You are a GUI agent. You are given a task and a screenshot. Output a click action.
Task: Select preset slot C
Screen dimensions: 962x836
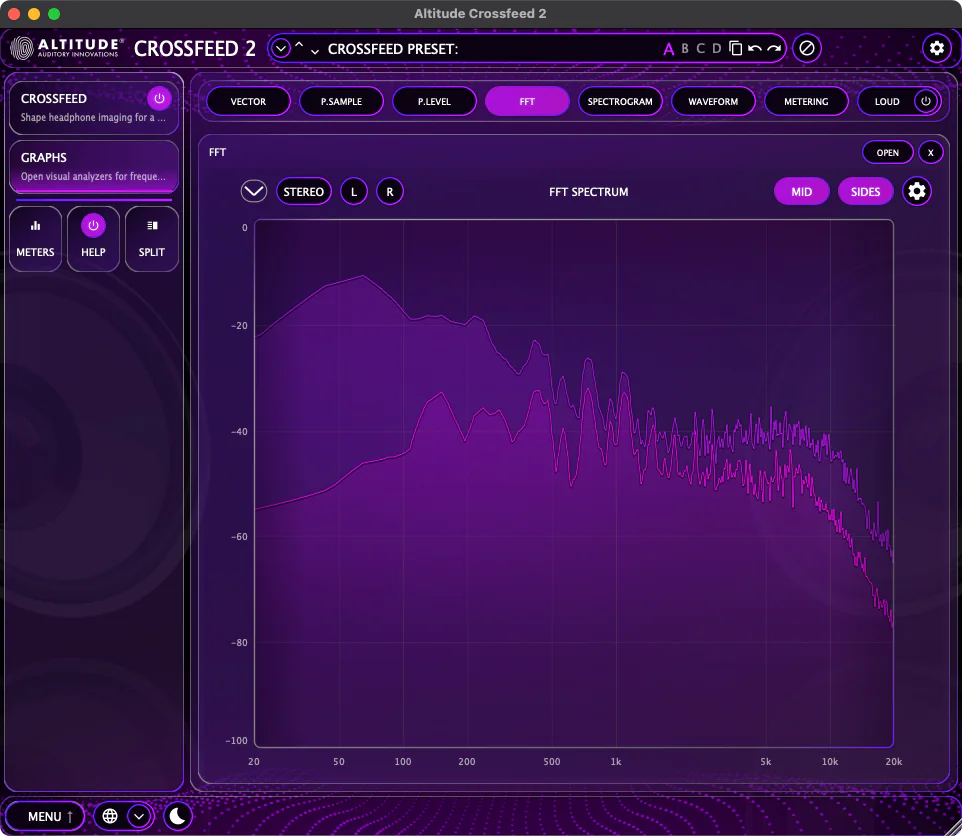701,48
